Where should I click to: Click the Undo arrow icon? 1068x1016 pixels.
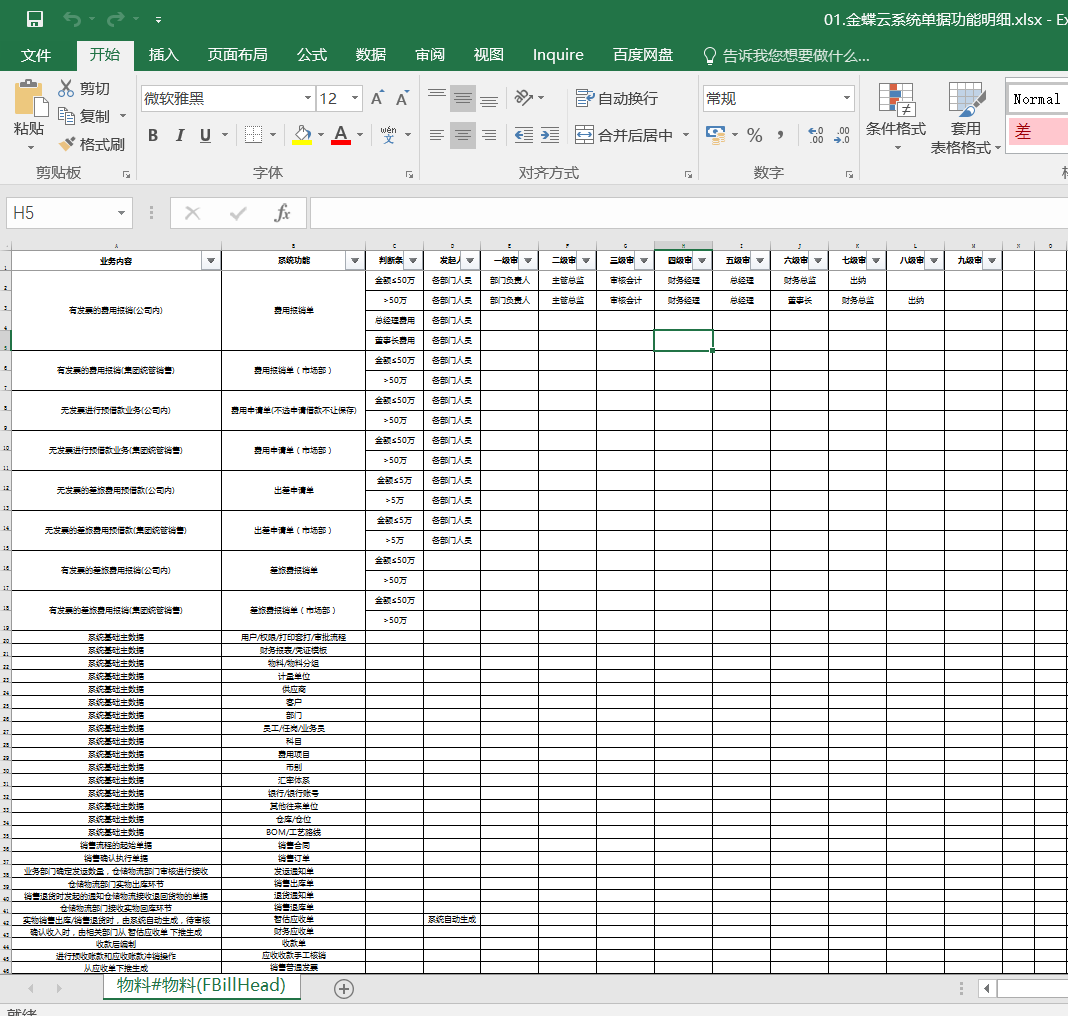[72, 19]
